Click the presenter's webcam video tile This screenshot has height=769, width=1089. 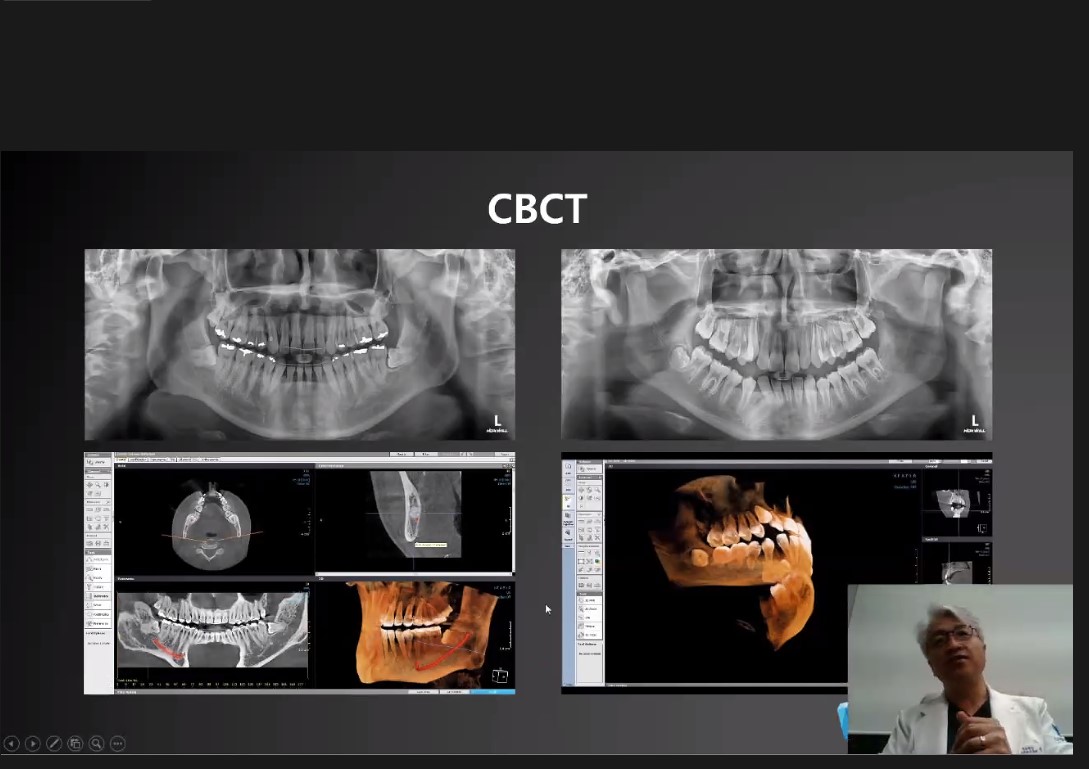coord(959,668)
